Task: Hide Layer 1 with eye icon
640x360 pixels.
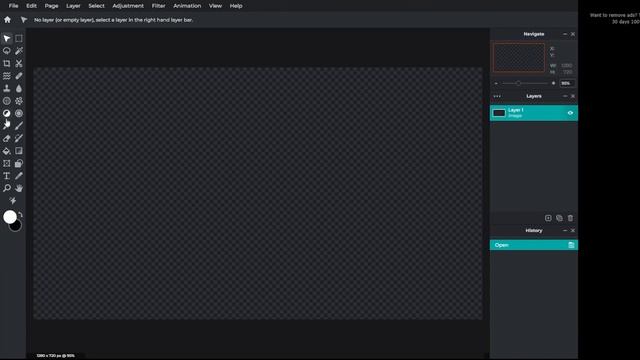Action: pyautogui.click(x=570, y=113)
